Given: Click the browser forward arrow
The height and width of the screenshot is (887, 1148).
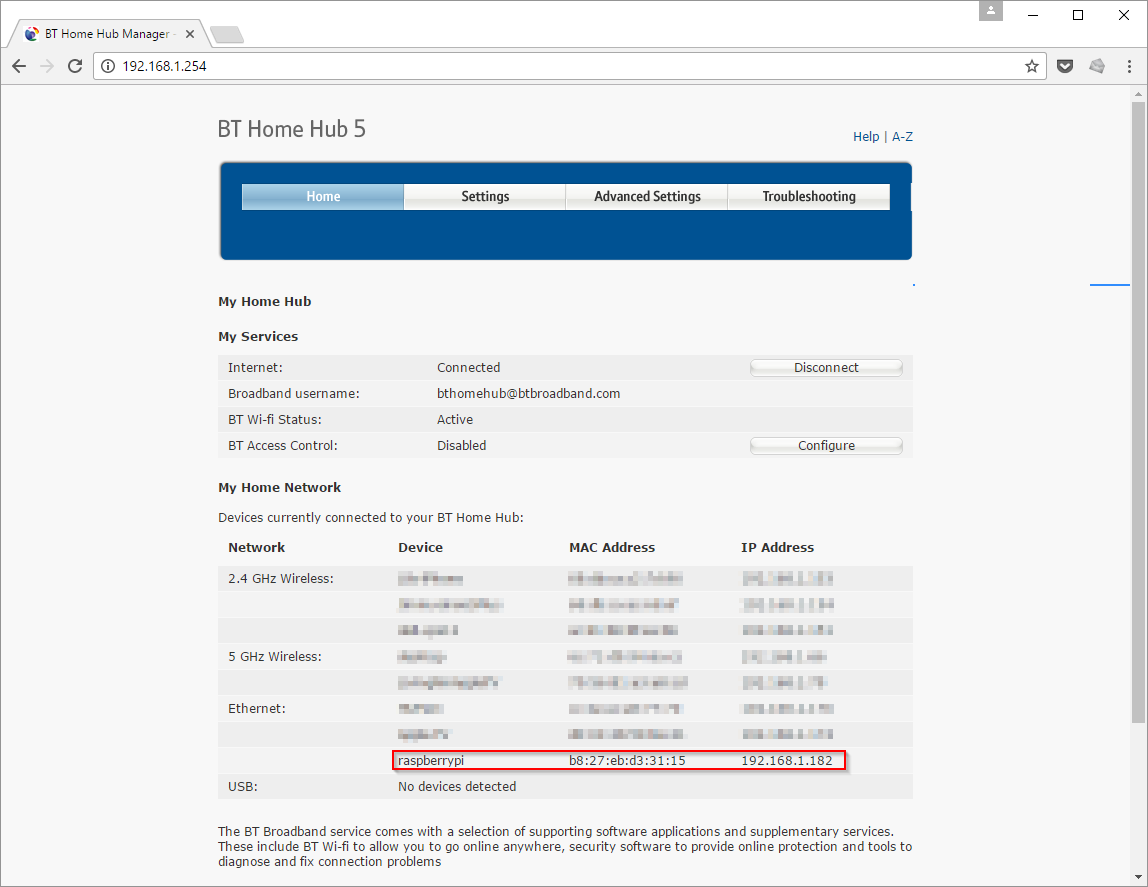Looking at the screenshot, I should pyautogui.click(x=47, y=66).
